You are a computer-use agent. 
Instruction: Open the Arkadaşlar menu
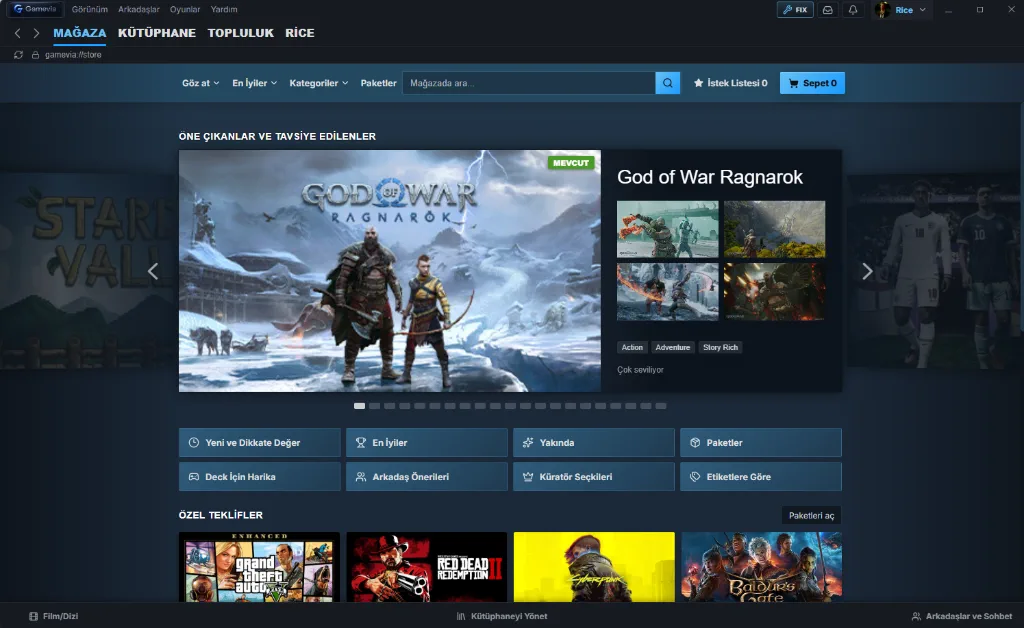point(138,9)
